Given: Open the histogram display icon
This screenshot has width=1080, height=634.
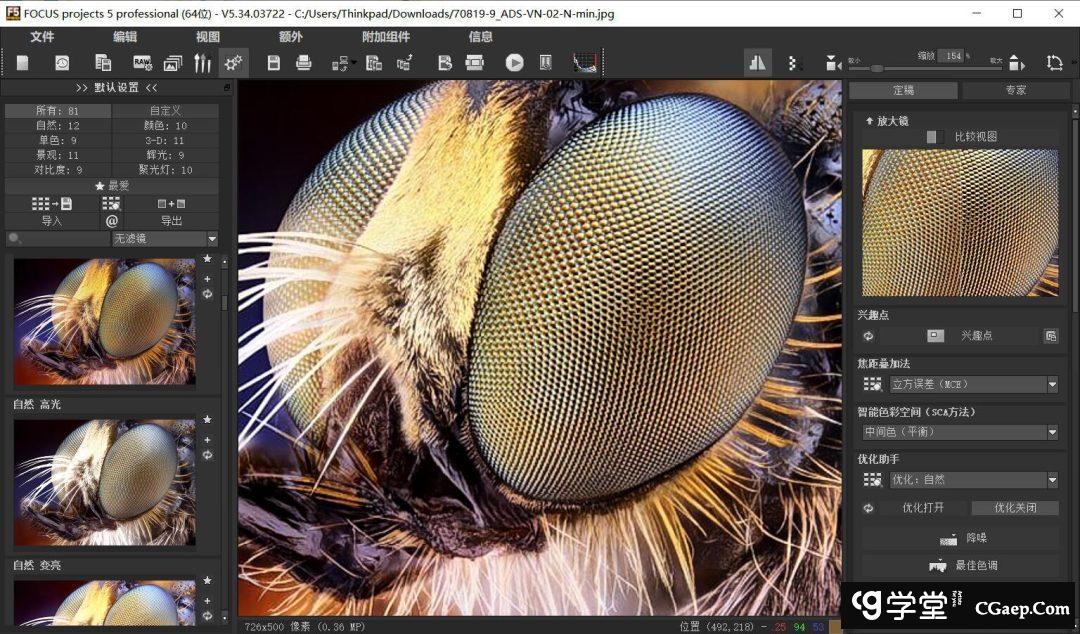Looking at the screenshot, I should pos(586,63).
